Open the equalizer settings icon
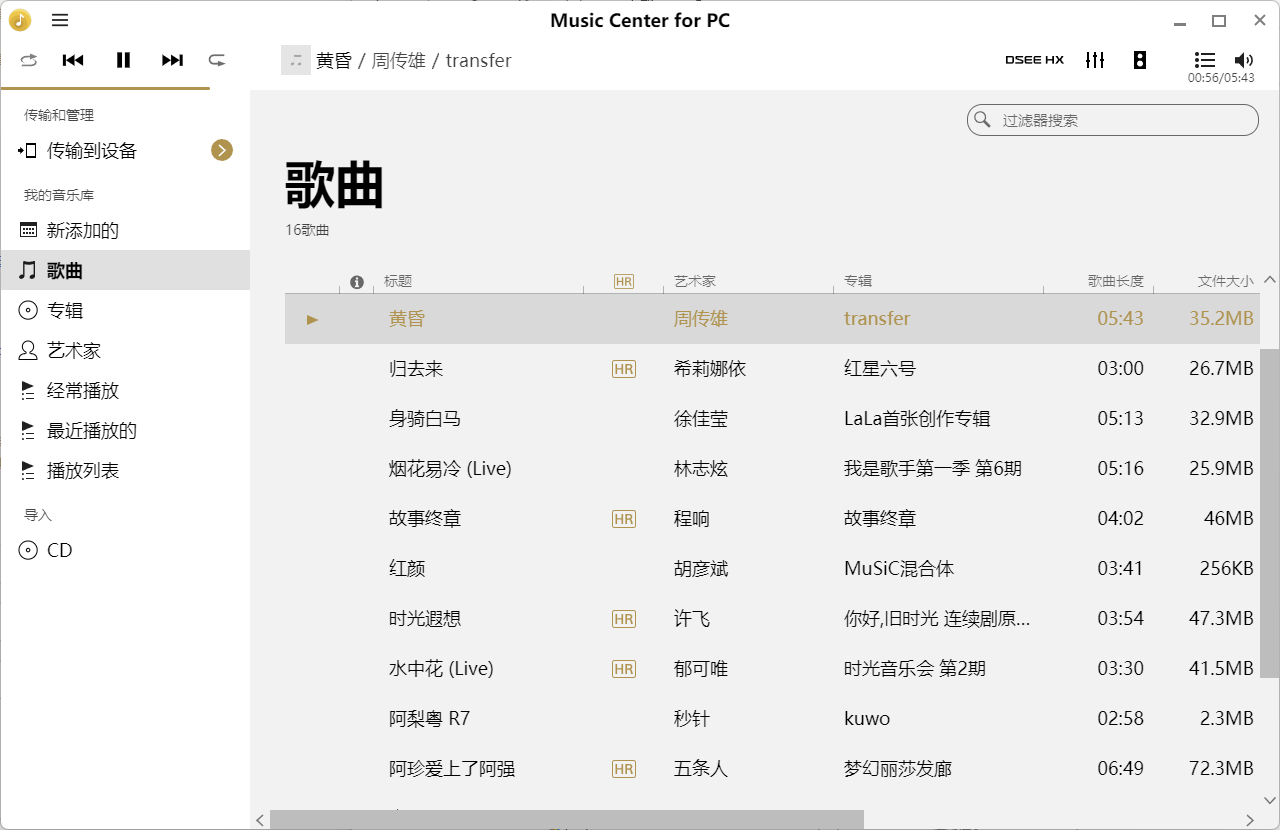This screenshot has width=1280, height=830. pyautogui.click(x=1095, y=60)
